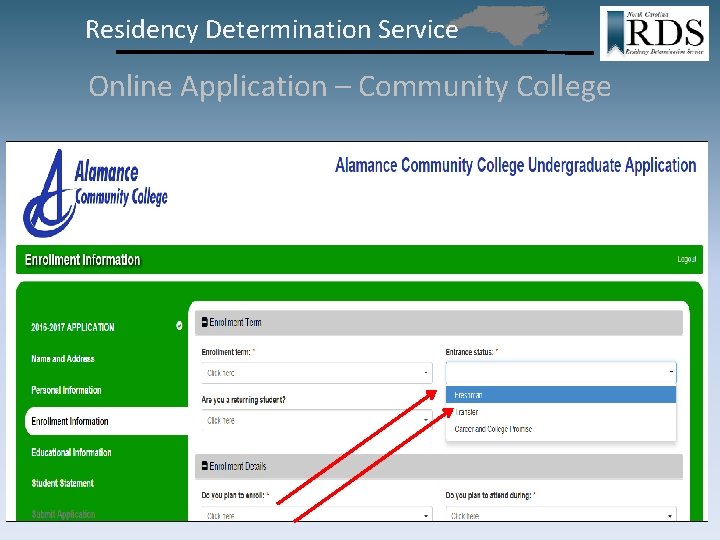The width and height of the screenshot is (720, 540).
Task: Click 'Are you a returning student?' label
Action: click(x=243, y=400)
